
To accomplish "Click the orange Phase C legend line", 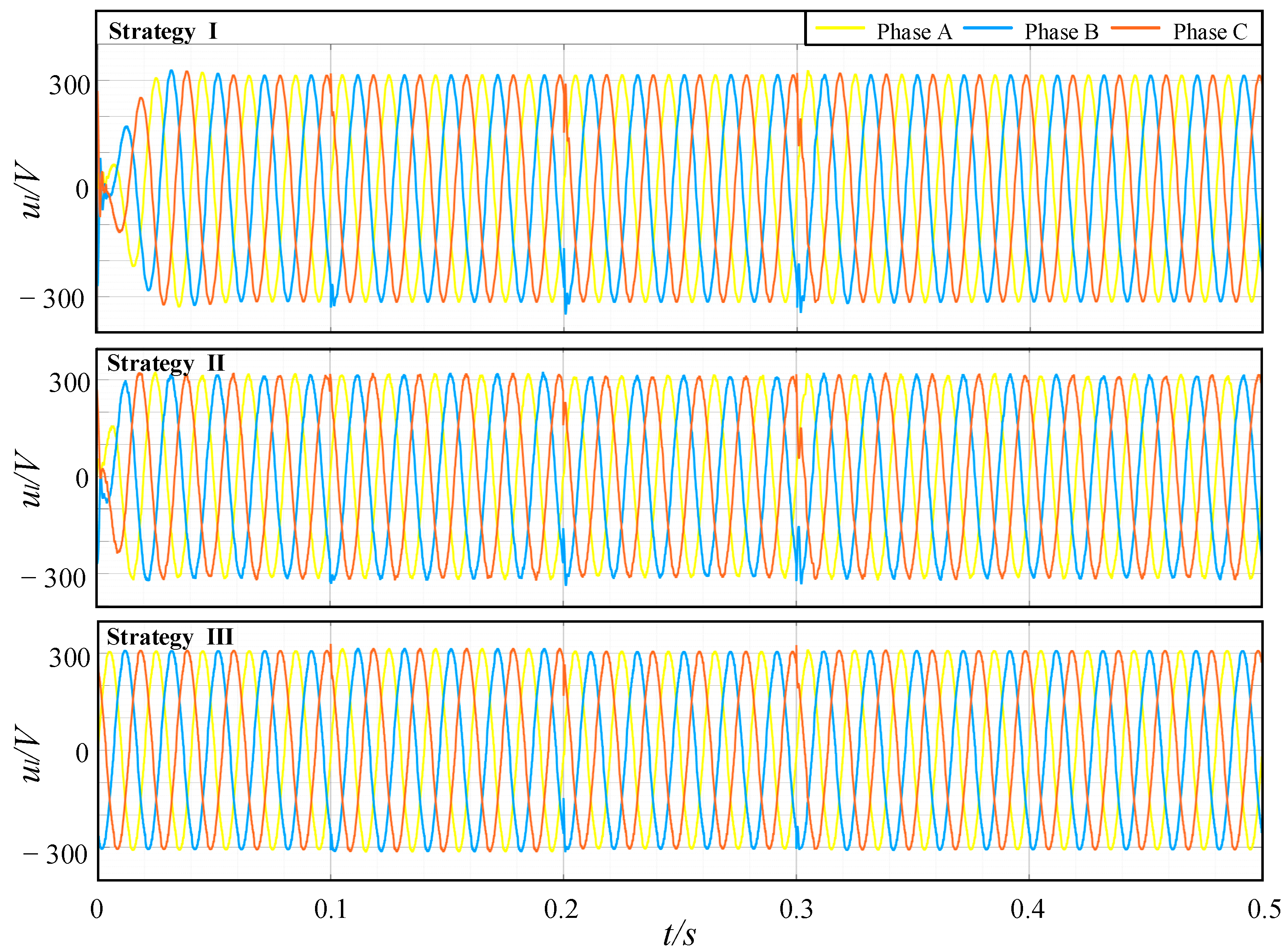I will (x=1135, y=27).
